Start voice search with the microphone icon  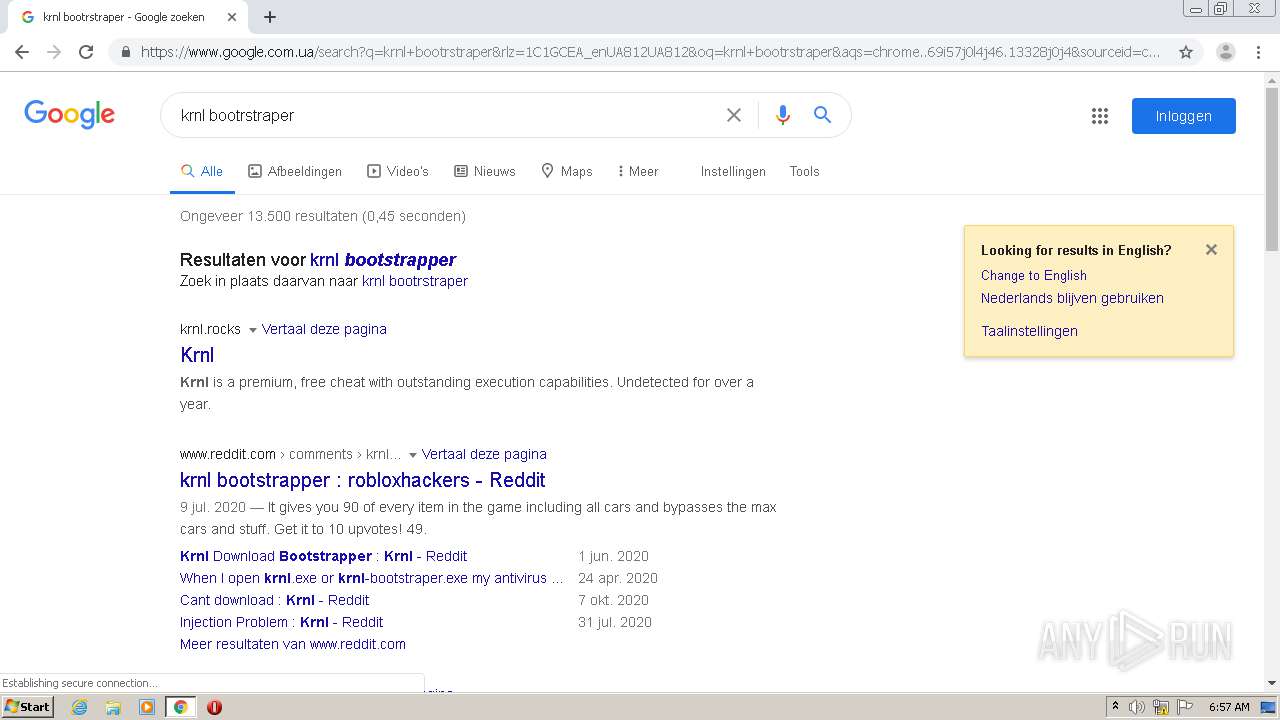(x=783, y=115)
